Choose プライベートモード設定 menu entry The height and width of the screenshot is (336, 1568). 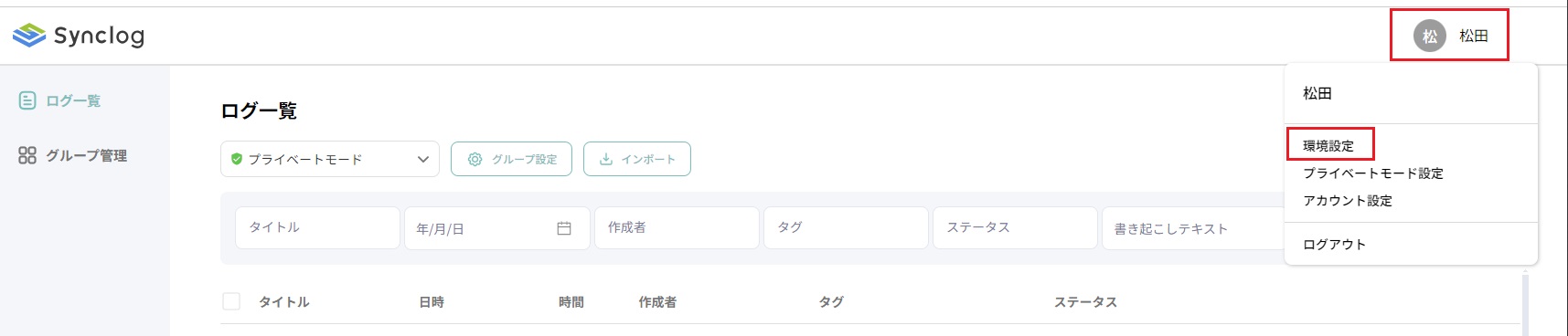click(1373, 173)
